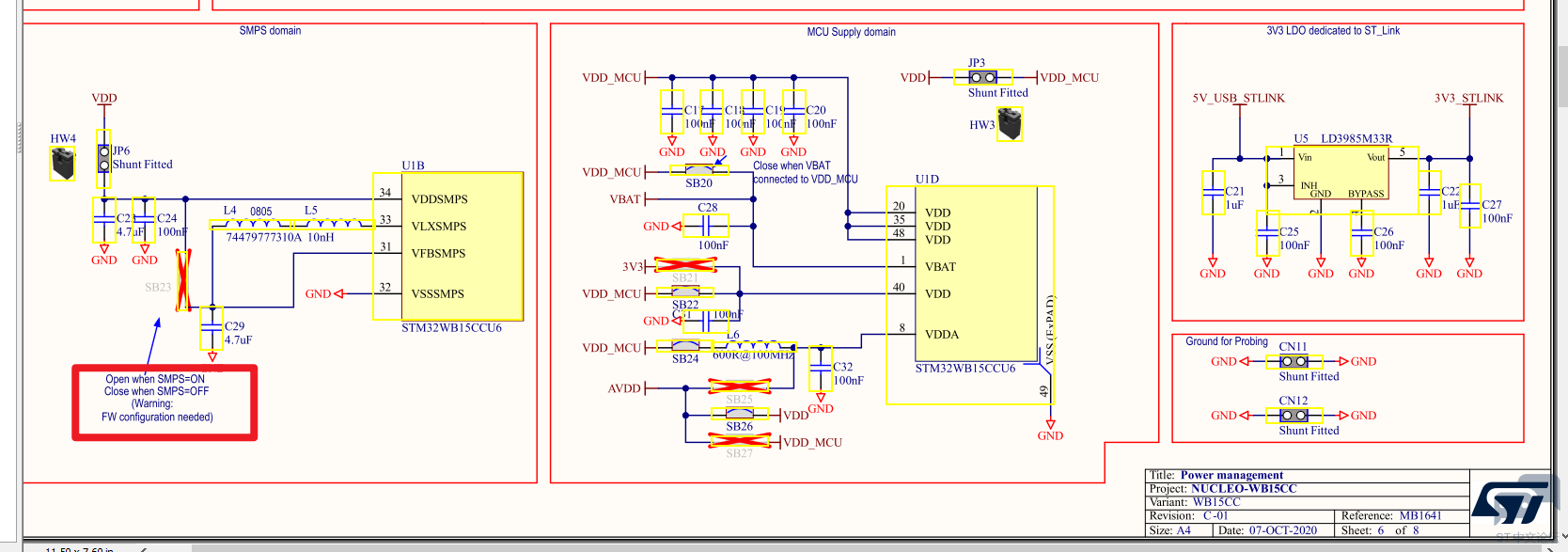Select capacitor C27 symbol
1568x552 pixels.
click(x=1469, y=206)
